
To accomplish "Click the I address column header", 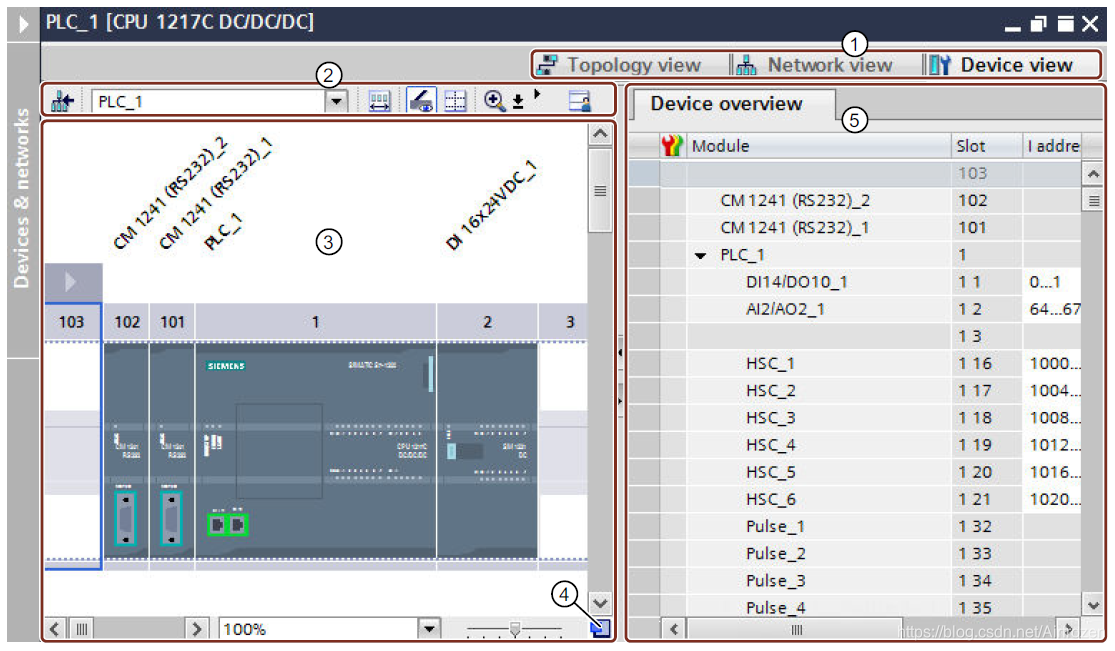I will 1052,146.
